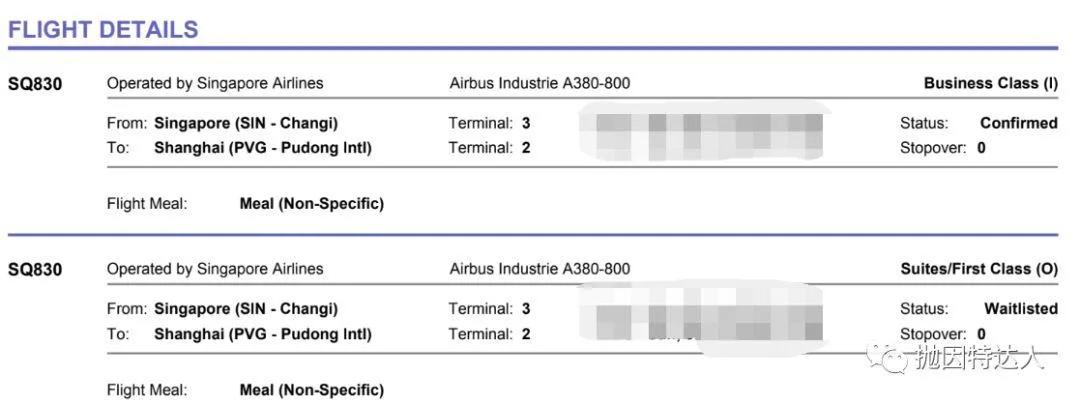Click the Chinese watermark account name

click(x=979, y=358)
